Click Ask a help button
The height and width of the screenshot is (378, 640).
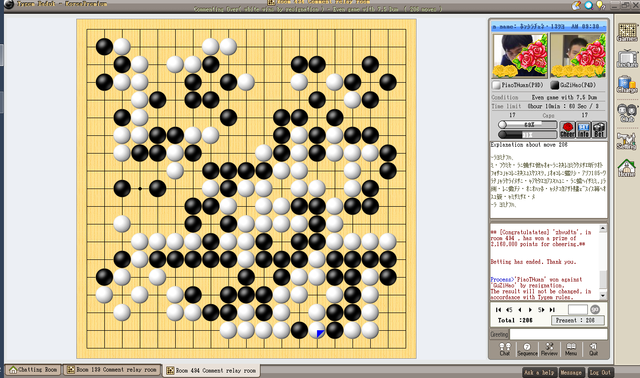pyautogui.click(x=539, y=372)
